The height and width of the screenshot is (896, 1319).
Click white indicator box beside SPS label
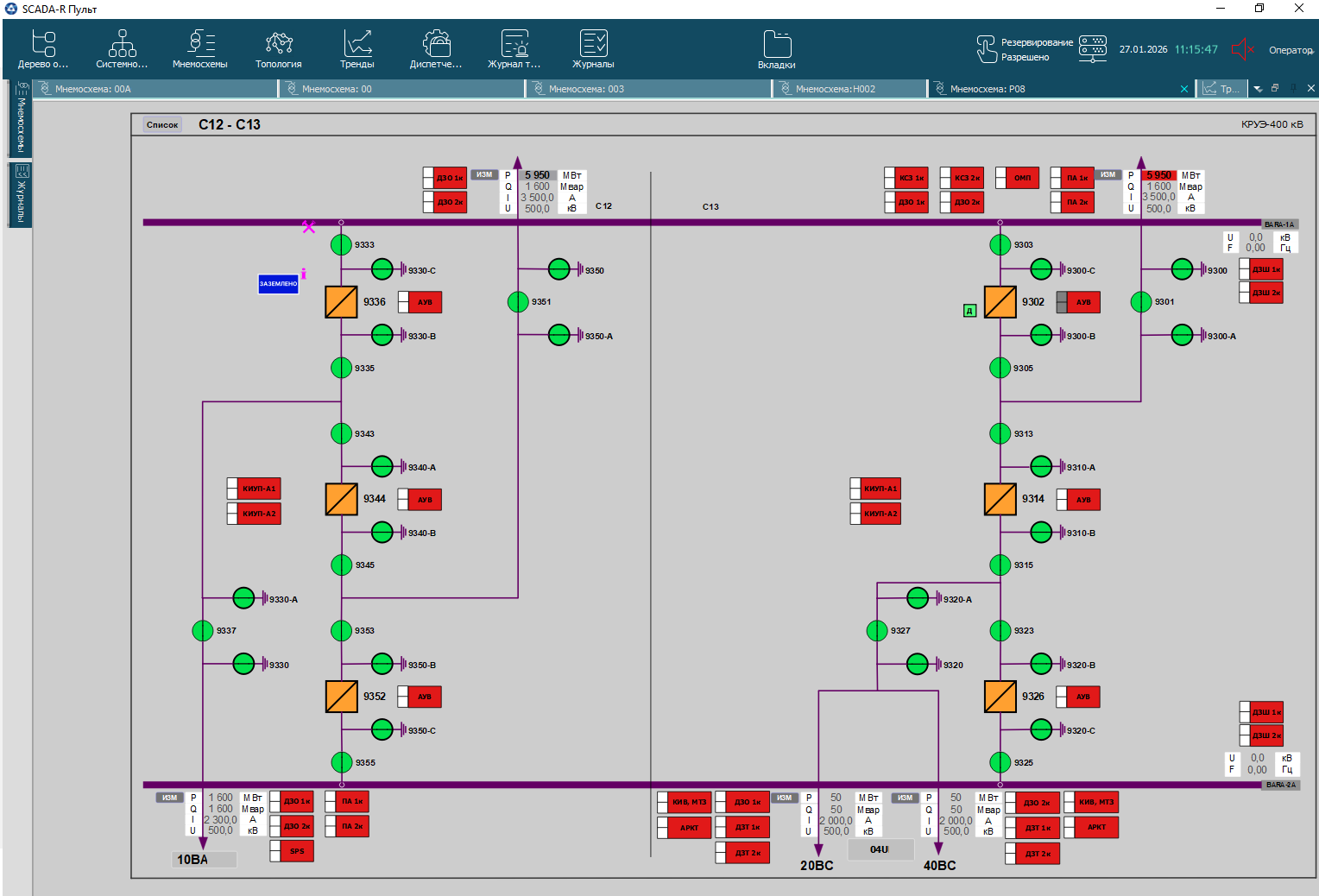coord(276,851)
